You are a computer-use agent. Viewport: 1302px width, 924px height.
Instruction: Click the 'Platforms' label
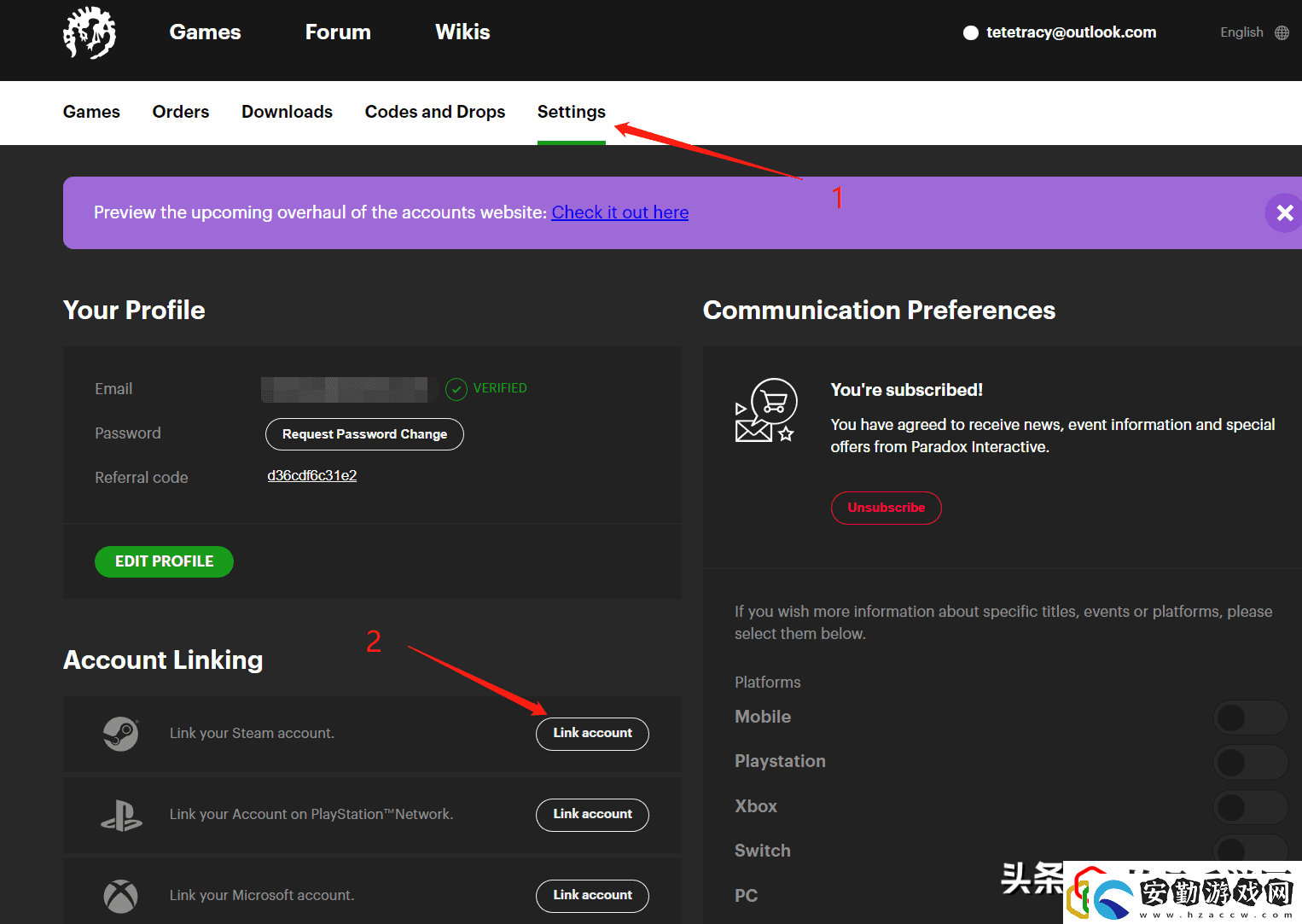[768, 683]
